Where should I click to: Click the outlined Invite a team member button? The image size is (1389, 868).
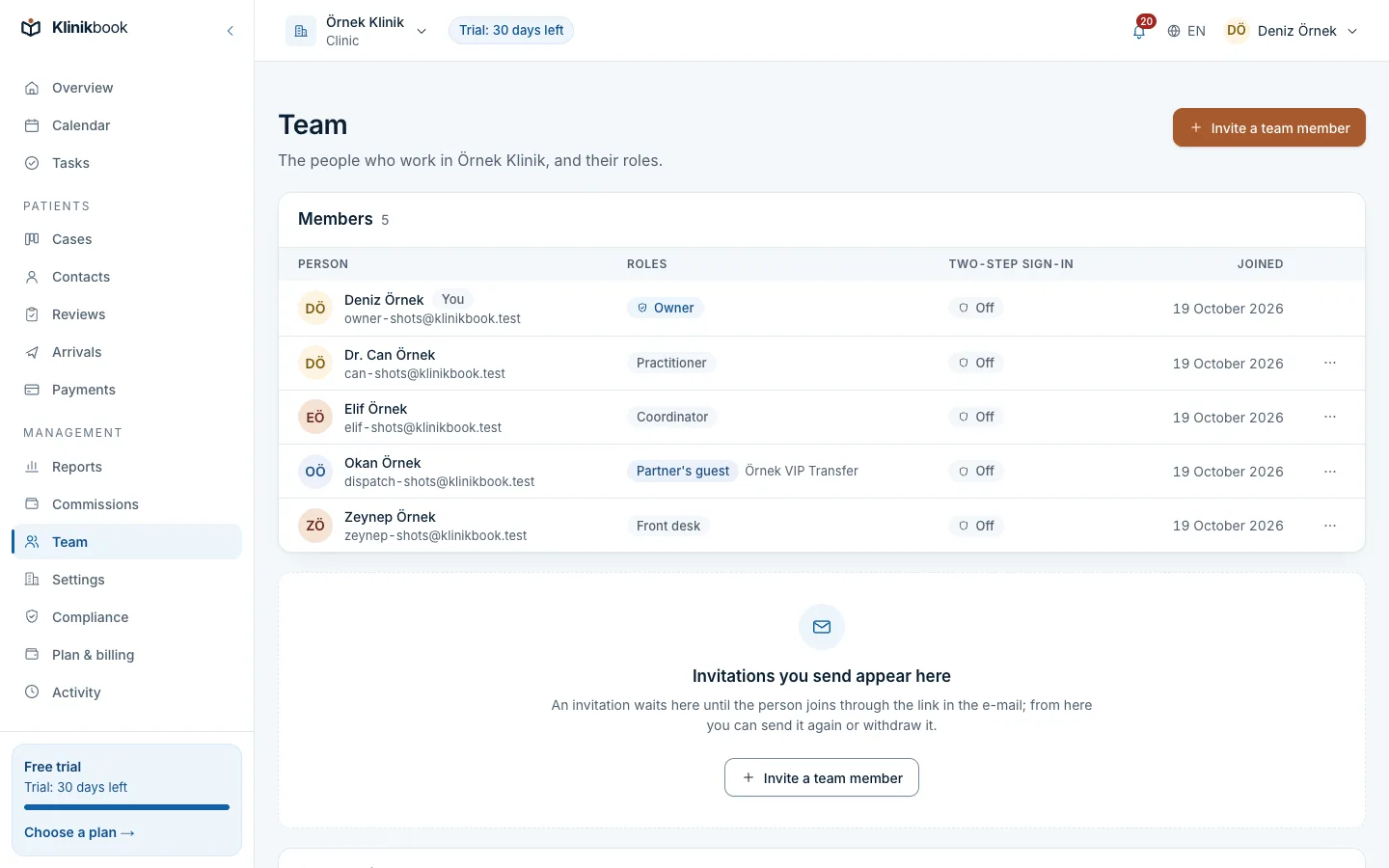click(x=822, y=777)
